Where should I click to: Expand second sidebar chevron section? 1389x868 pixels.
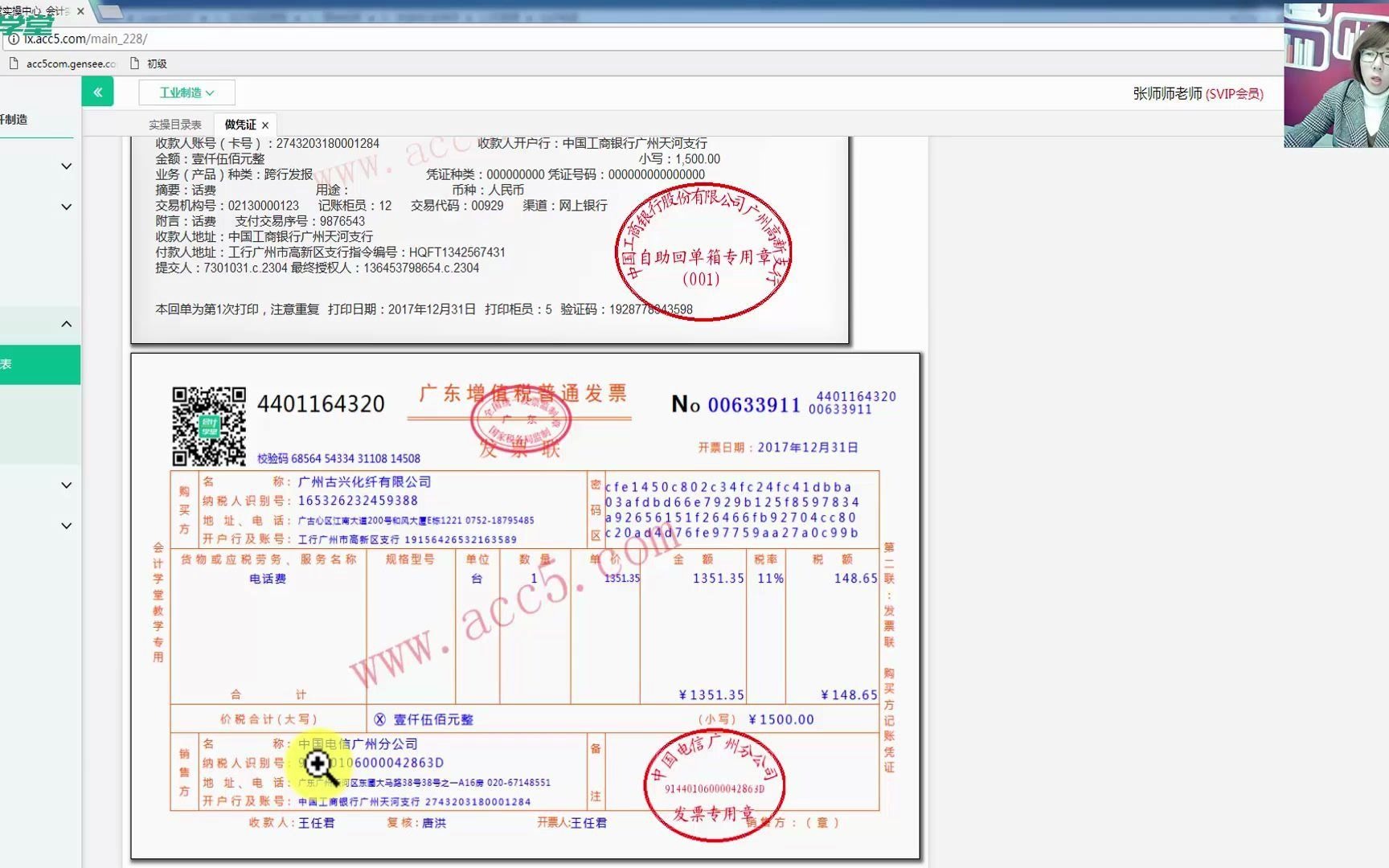(67, 207)
